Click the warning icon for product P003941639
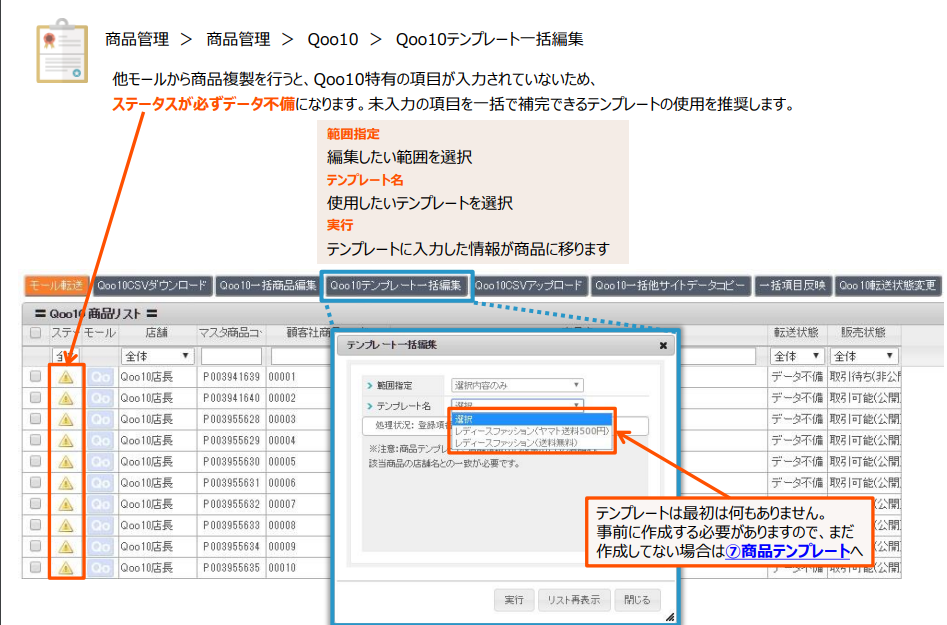 [x=66, y=377]
